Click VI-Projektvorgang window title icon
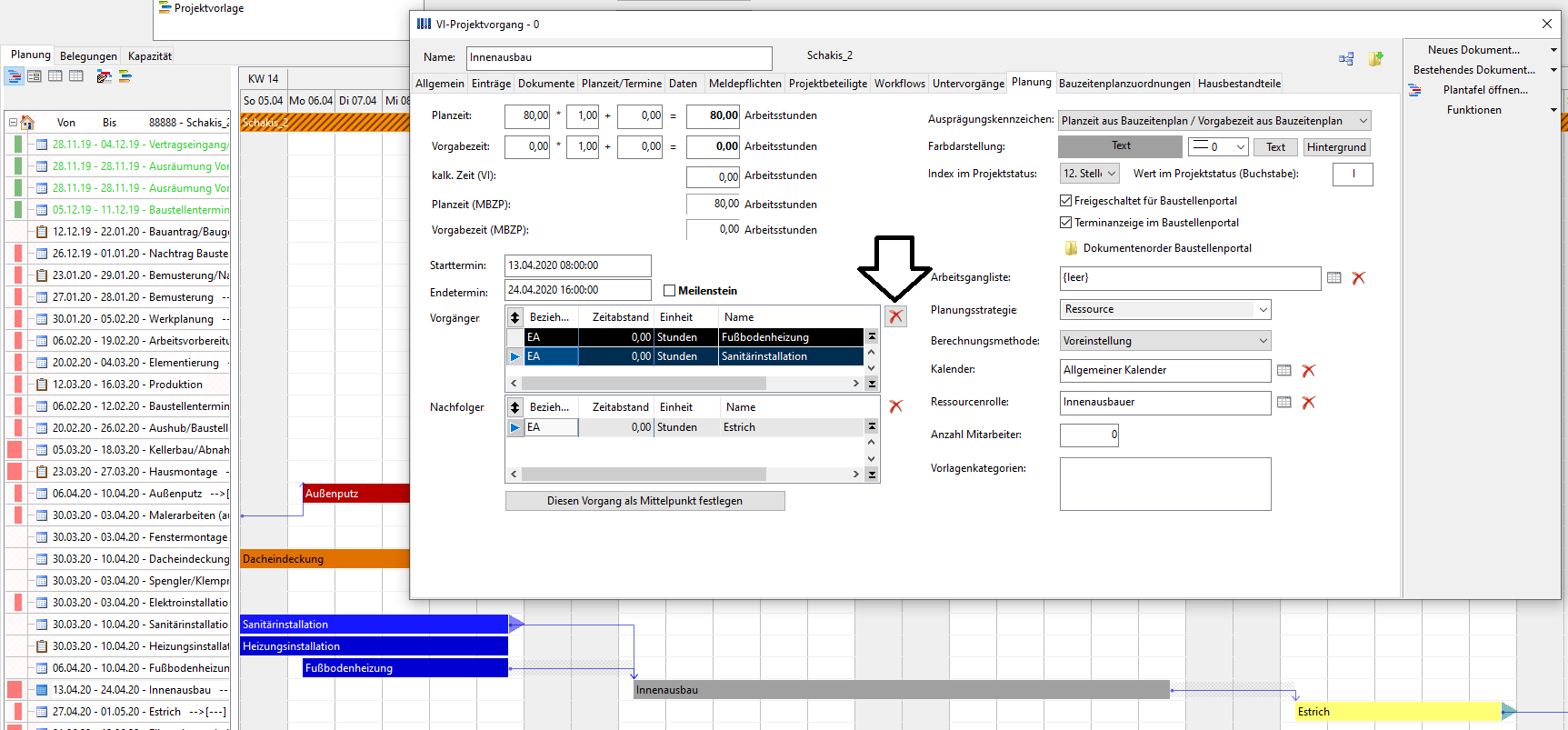Viewport: 1568px width, 730px height. pos(424,24)
